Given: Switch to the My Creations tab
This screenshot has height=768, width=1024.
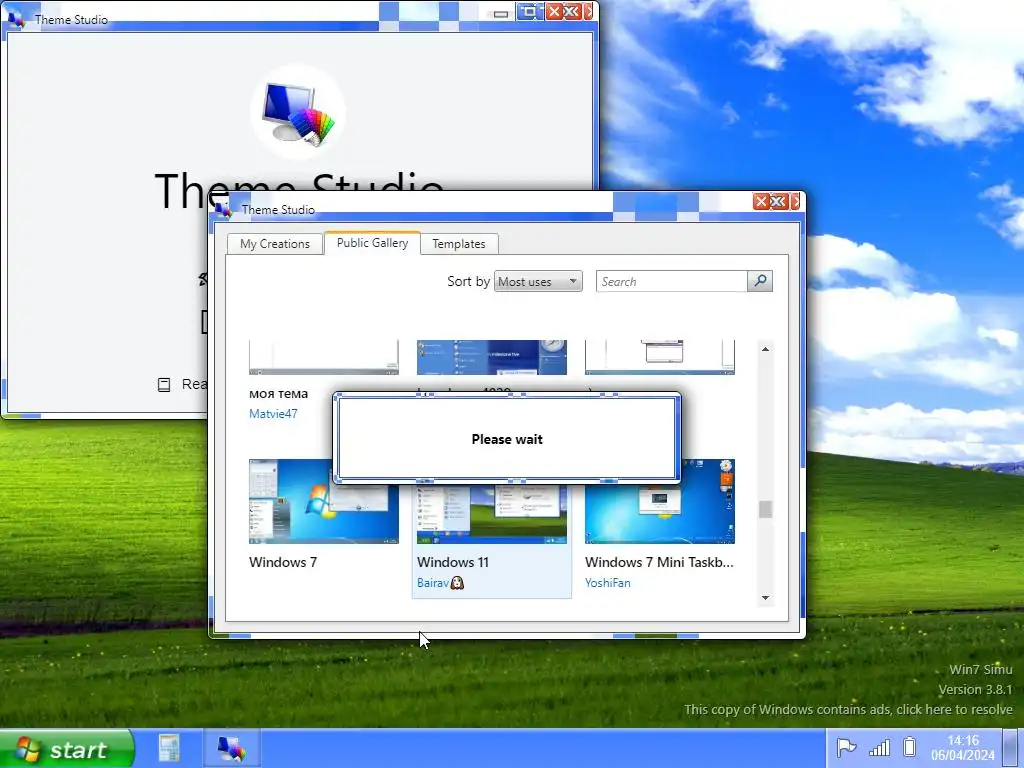Looking at the screenshot, I should [275, 244].
